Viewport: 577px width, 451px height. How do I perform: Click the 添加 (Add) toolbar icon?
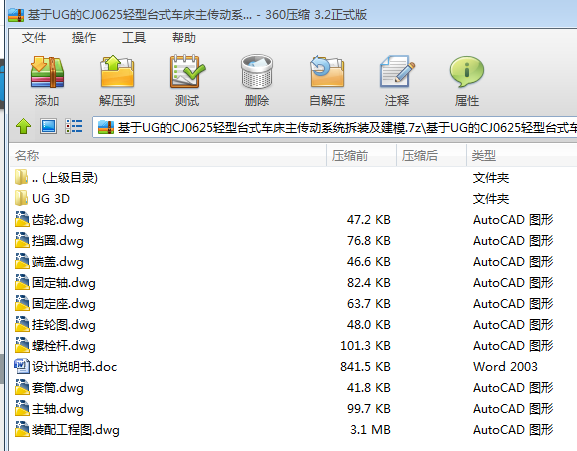click(x=47, y=72)
